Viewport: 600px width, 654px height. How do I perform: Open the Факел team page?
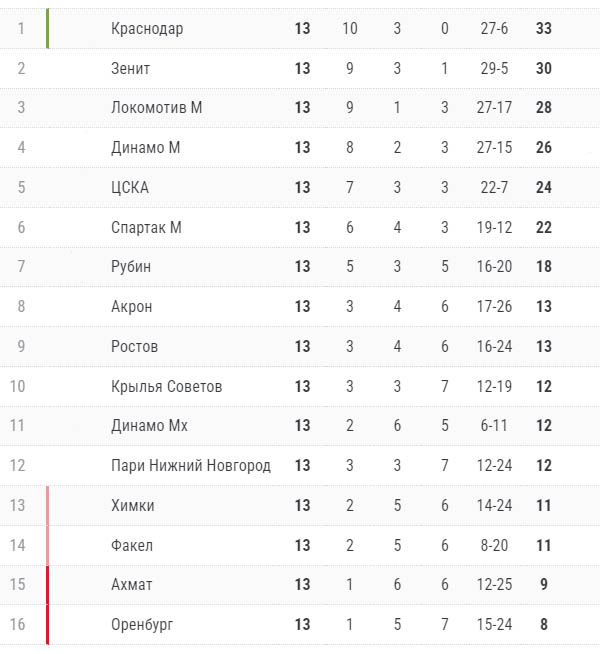[132, 546]
